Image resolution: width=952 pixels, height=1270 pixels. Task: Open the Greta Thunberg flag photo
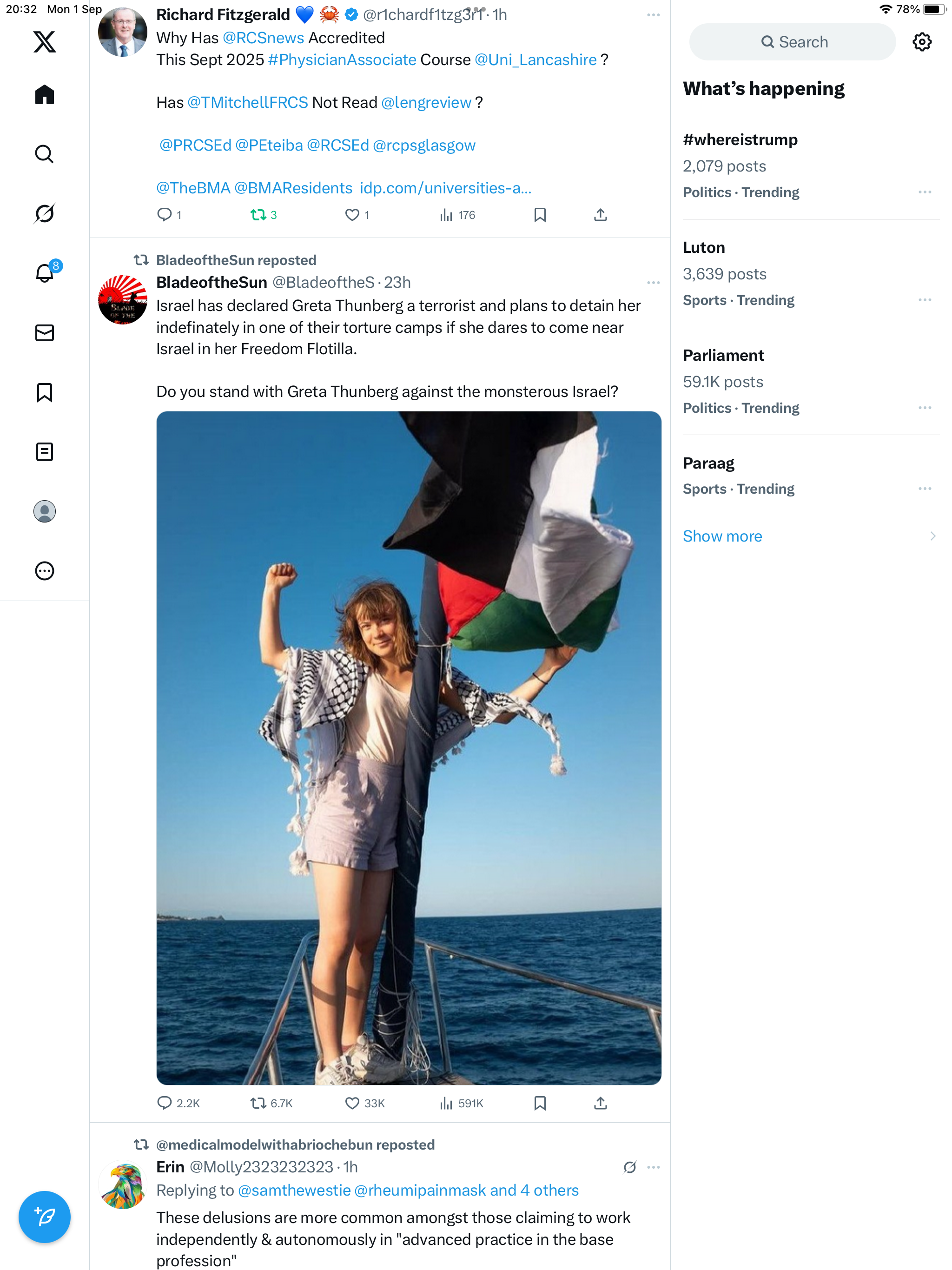tap(409, 747)
